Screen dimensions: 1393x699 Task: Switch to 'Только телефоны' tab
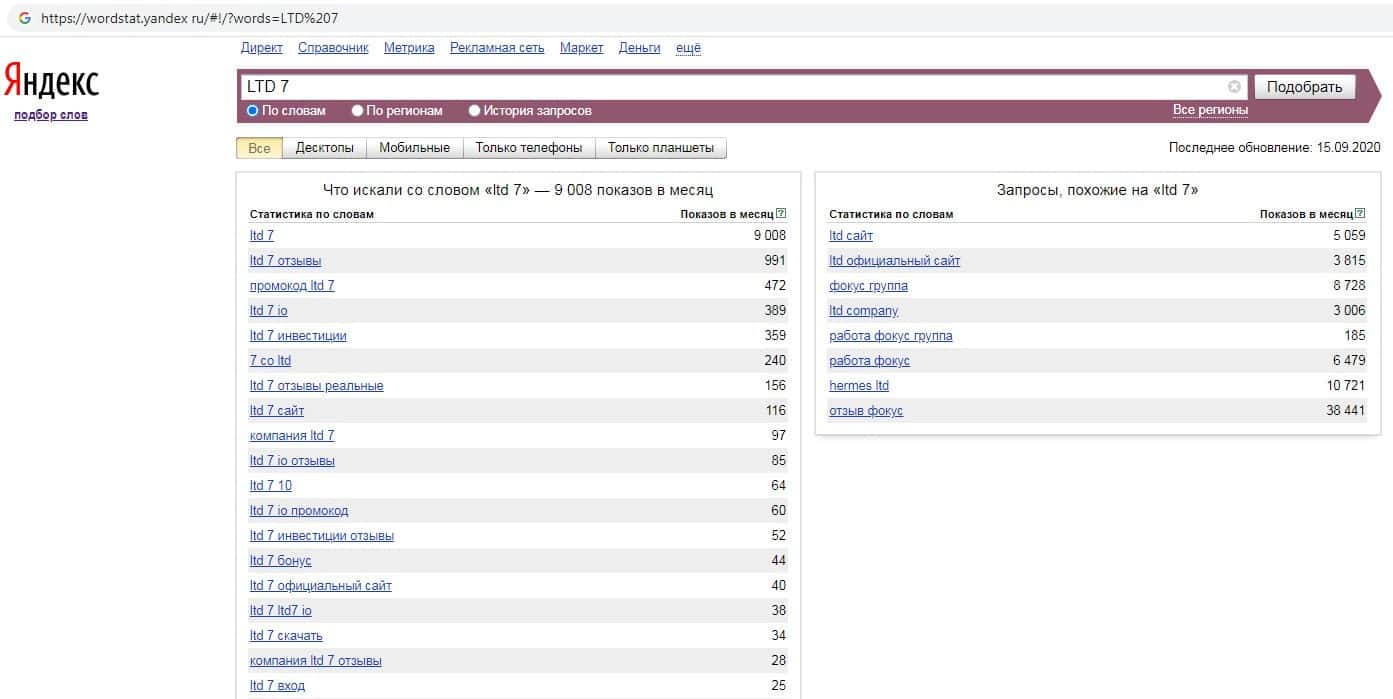coord(528,148)
